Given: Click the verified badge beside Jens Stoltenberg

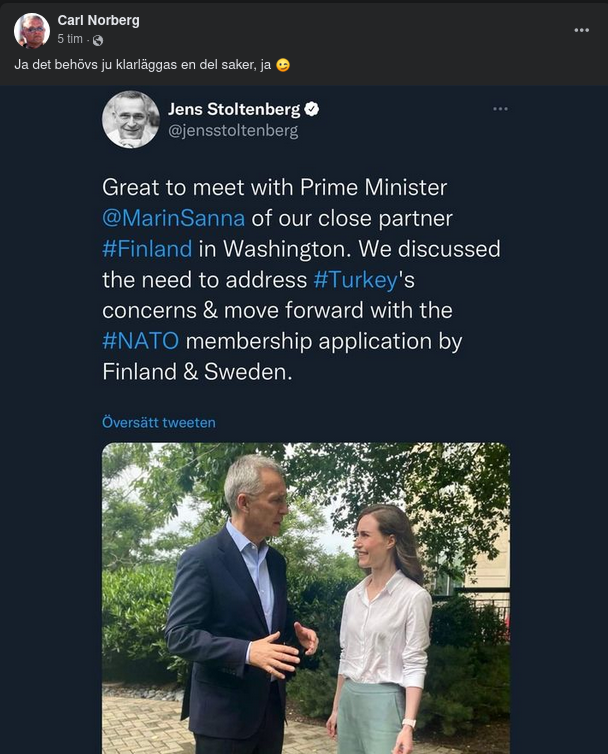Looking at the screenshot, I should (x=312, y=109).
